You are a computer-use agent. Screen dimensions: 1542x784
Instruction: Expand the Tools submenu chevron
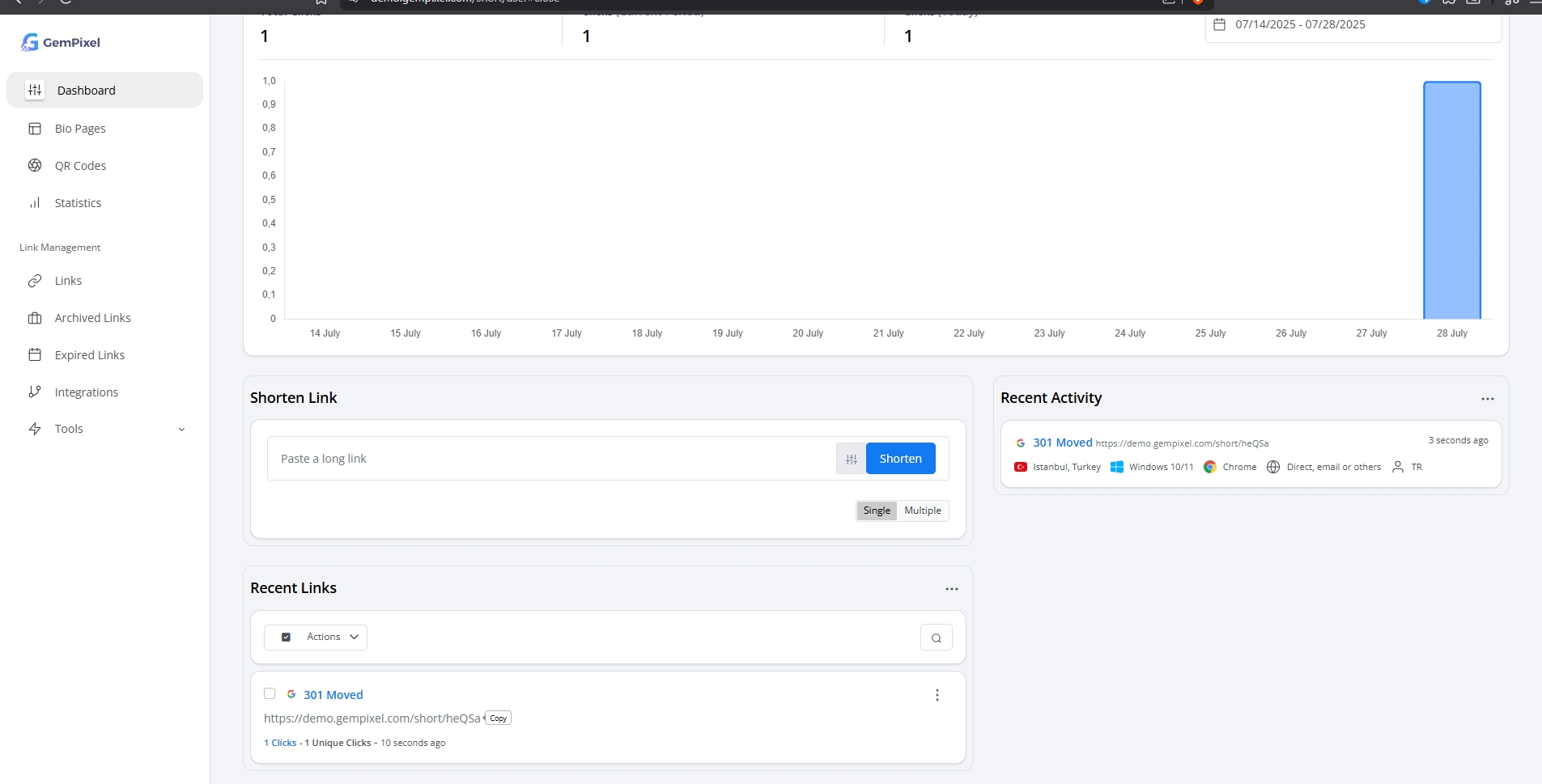point(181,430)
